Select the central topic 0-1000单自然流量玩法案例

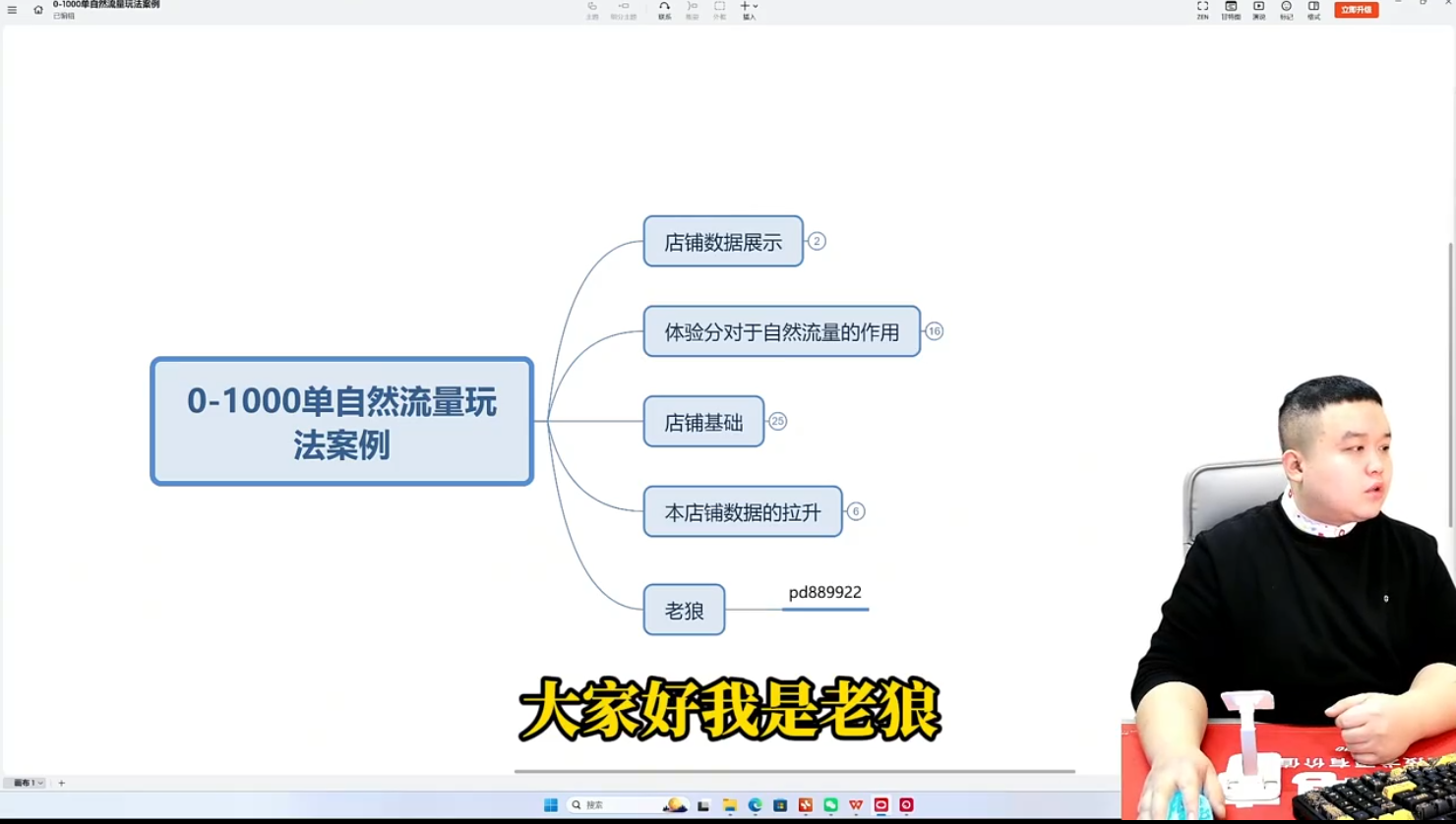pos(341,421)
